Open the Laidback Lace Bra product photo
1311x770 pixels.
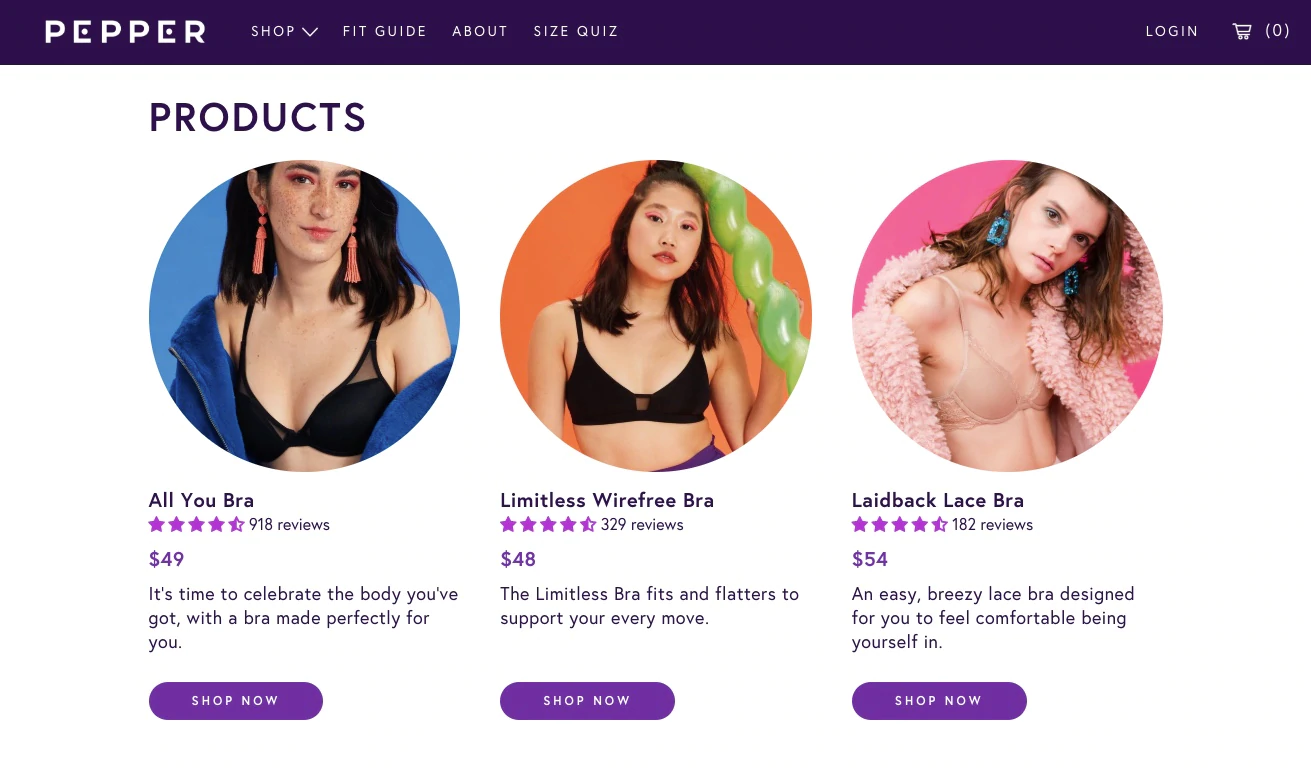coord(1007,316)
